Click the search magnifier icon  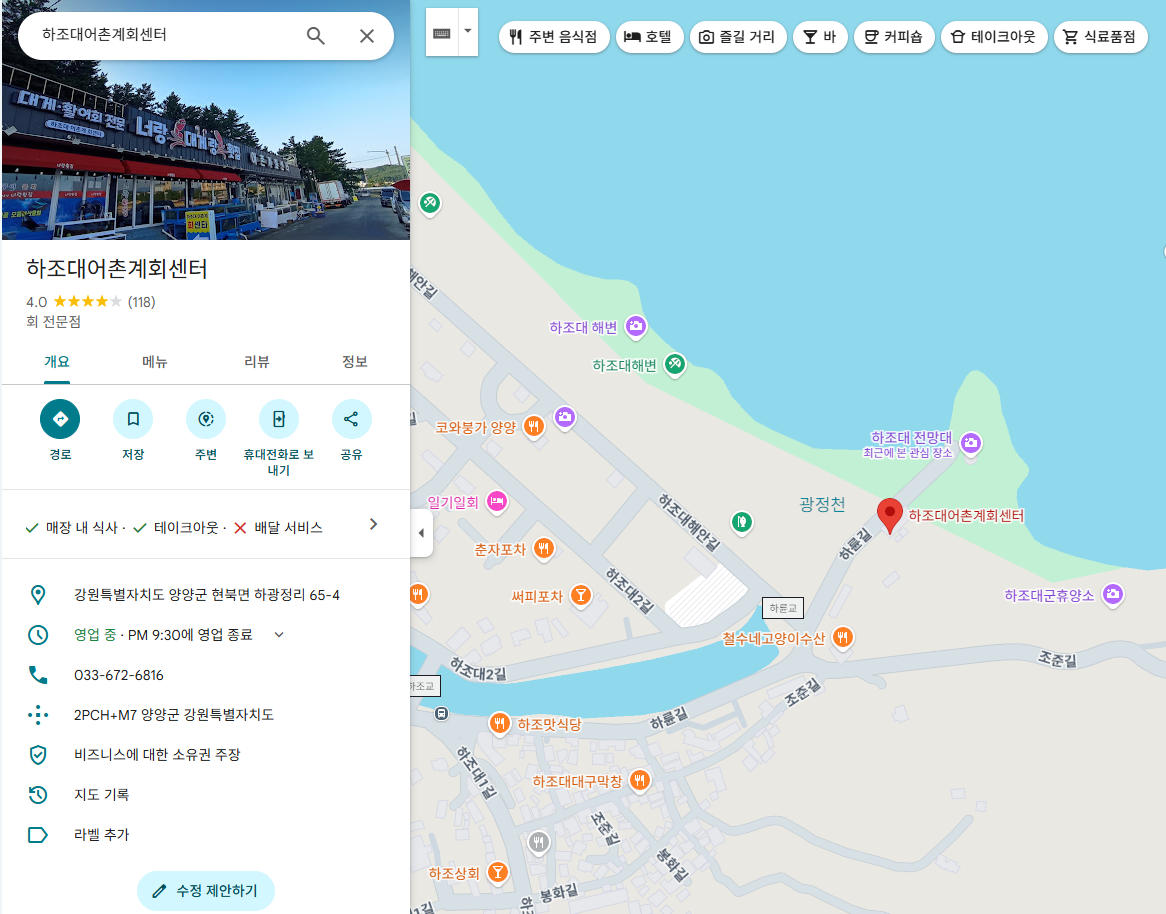[x=315, y=36]
